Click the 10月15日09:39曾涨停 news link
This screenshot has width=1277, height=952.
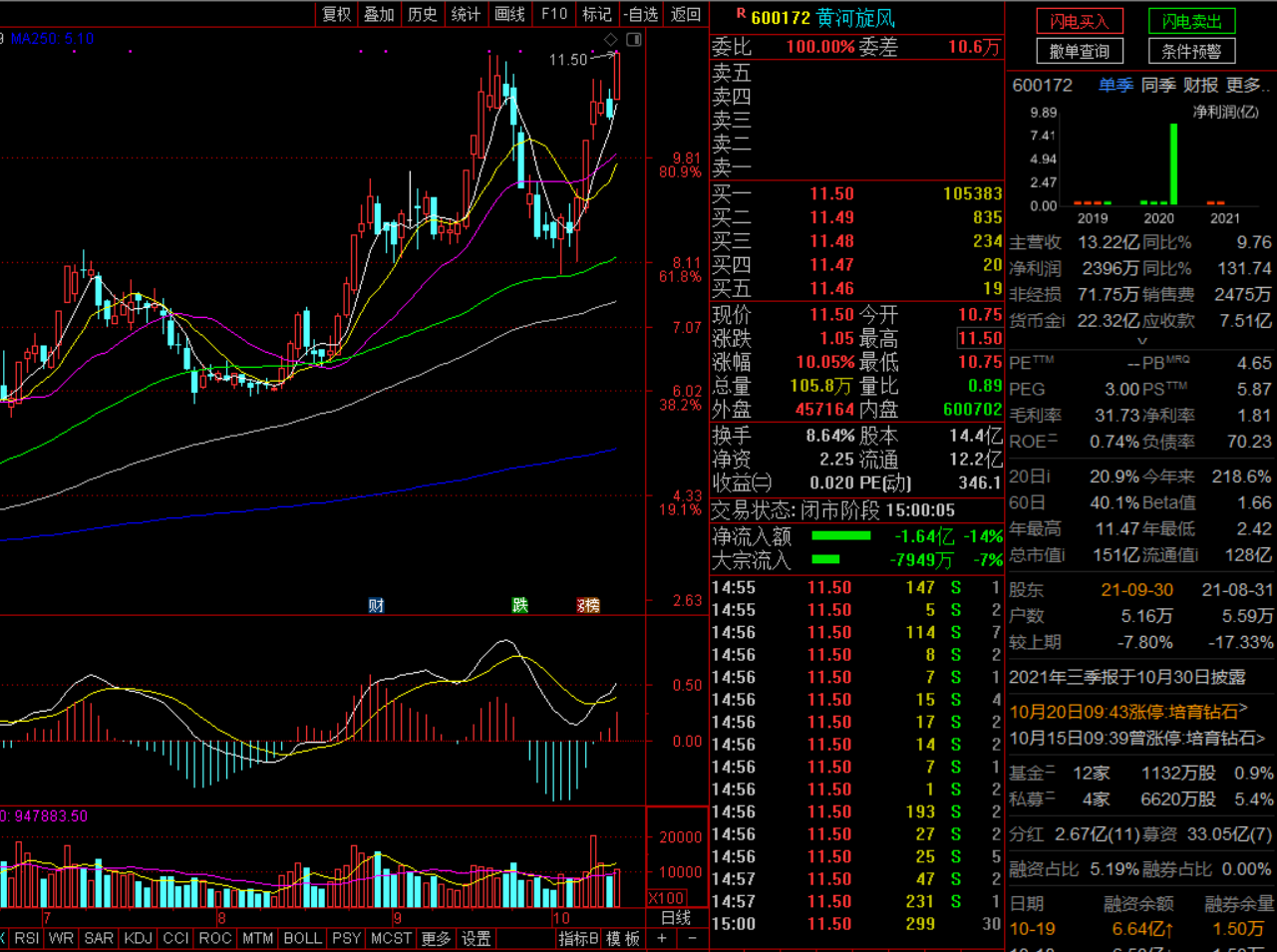click(1137, 739)
